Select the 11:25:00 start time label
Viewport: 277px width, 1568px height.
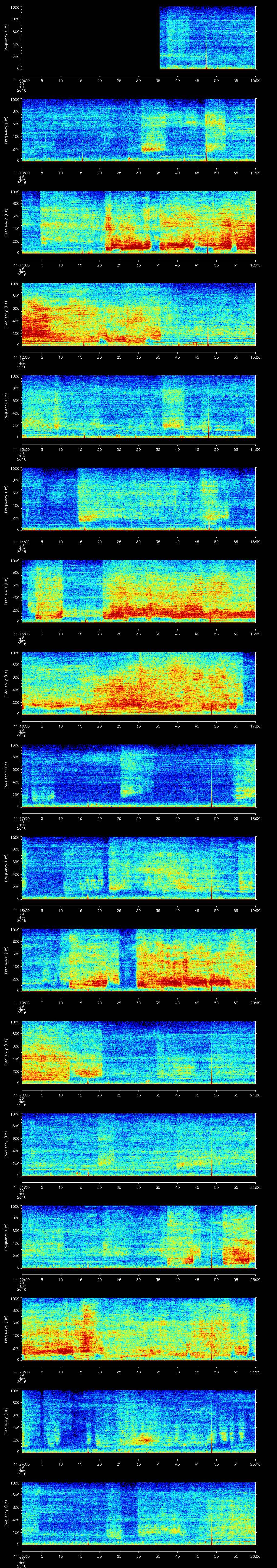click(x=21, y=1556)
